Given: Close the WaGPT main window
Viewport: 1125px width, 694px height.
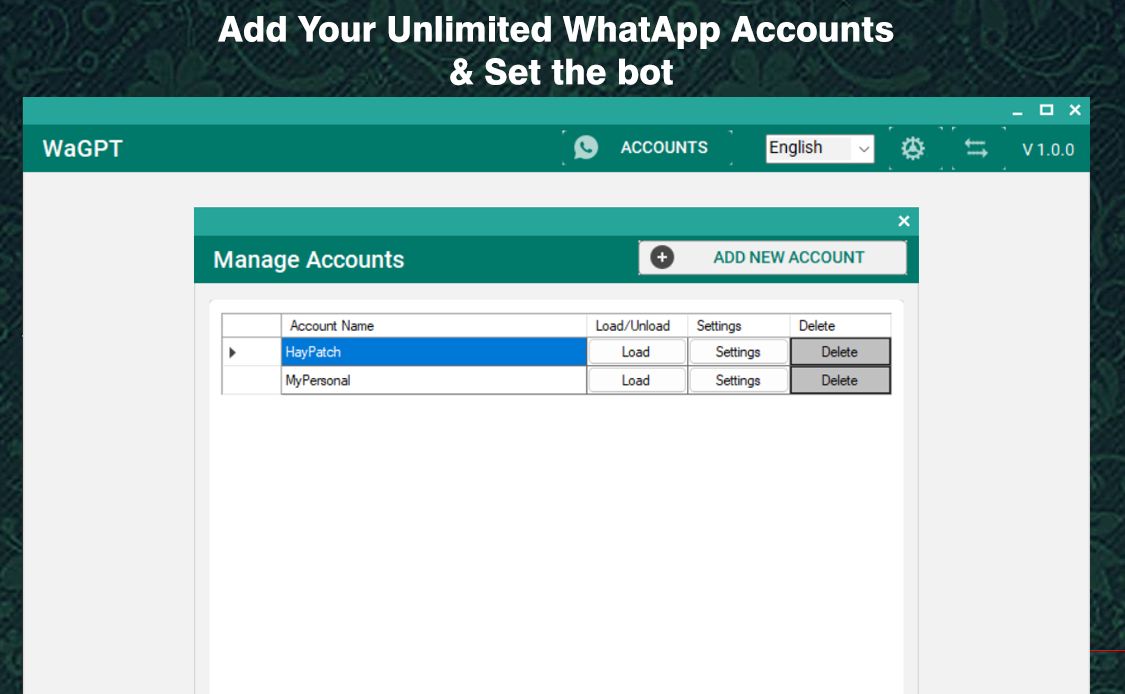Looking at the screenshot, I should pos(1075,110).
